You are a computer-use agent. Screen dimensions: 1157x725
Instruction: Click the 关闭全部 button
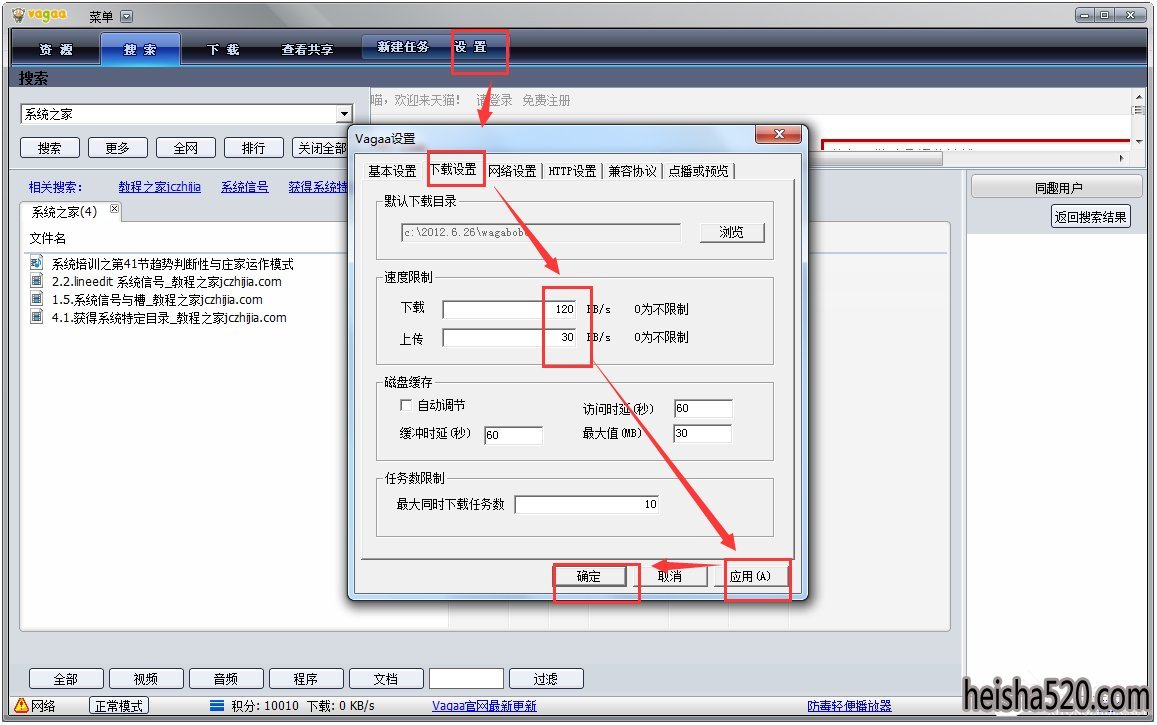click(320, 148)
